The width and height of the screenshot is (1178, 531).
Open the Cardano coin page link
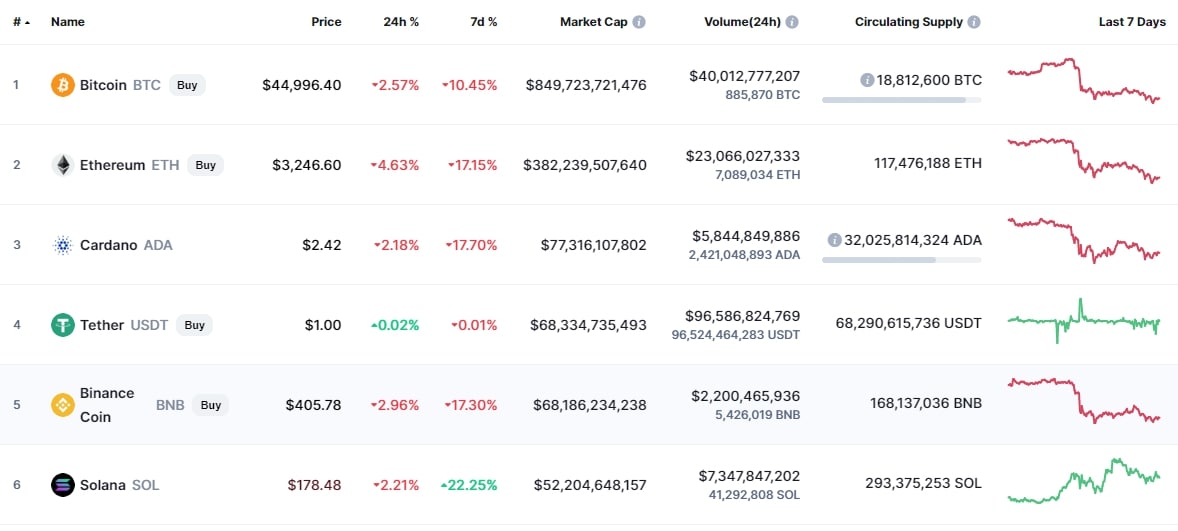click(109, 245)
